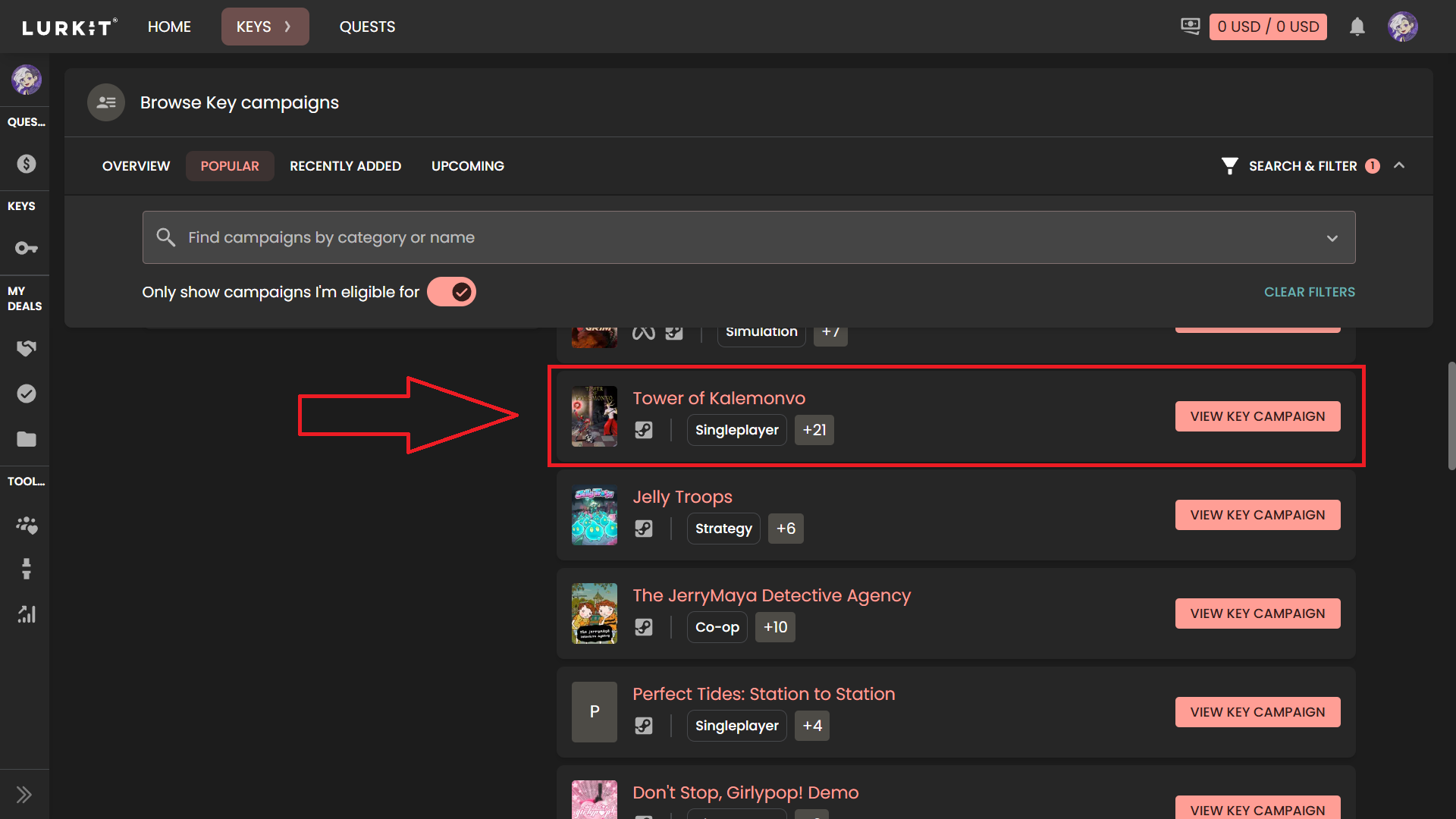Disable eligible campaigns only toggle
The image size is (1456, 819).
pyautogui.click(x=451, y=292)
